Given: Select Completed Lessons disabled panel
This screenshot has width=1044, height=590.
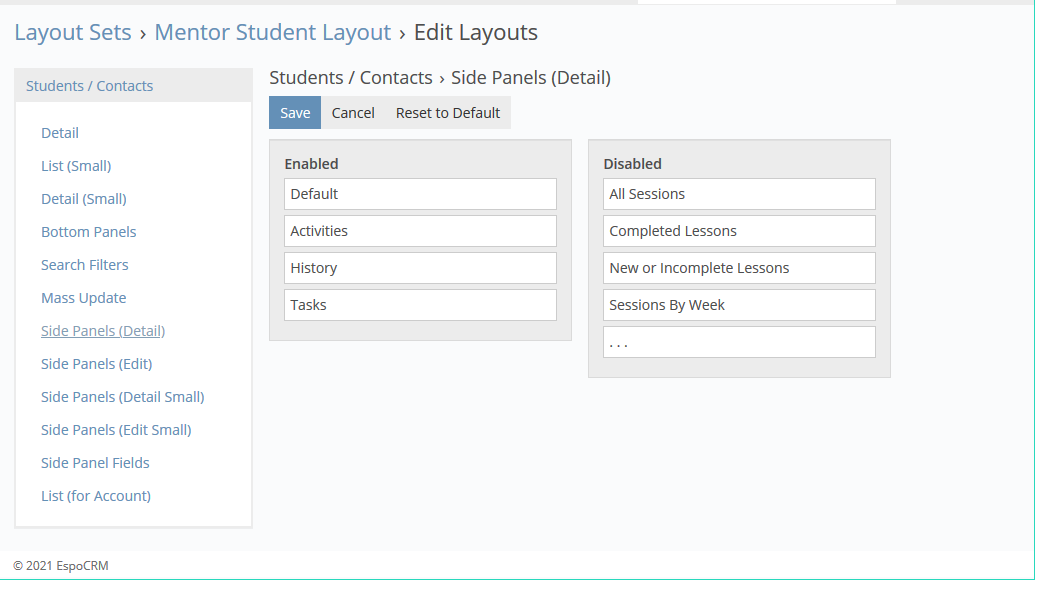Looking at the screenshot, I should [739, 231].
